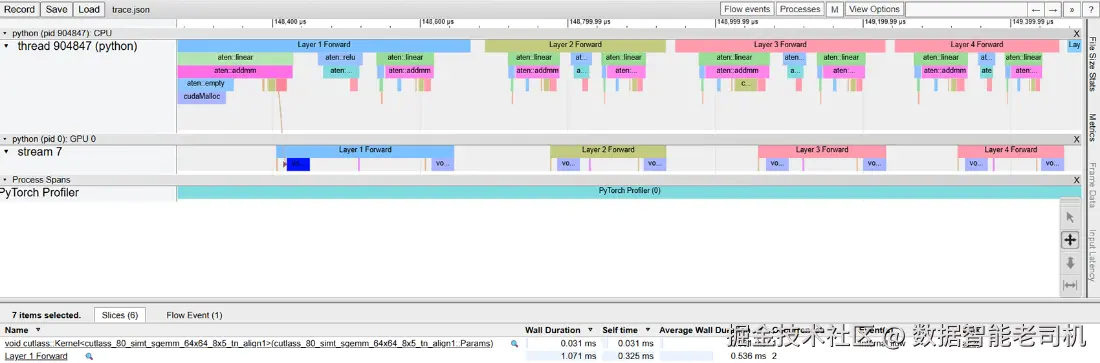Sort by the Wall Duration column arrow
The height and width of the screenshot is (363, 1100).
[x=591, y=330]
